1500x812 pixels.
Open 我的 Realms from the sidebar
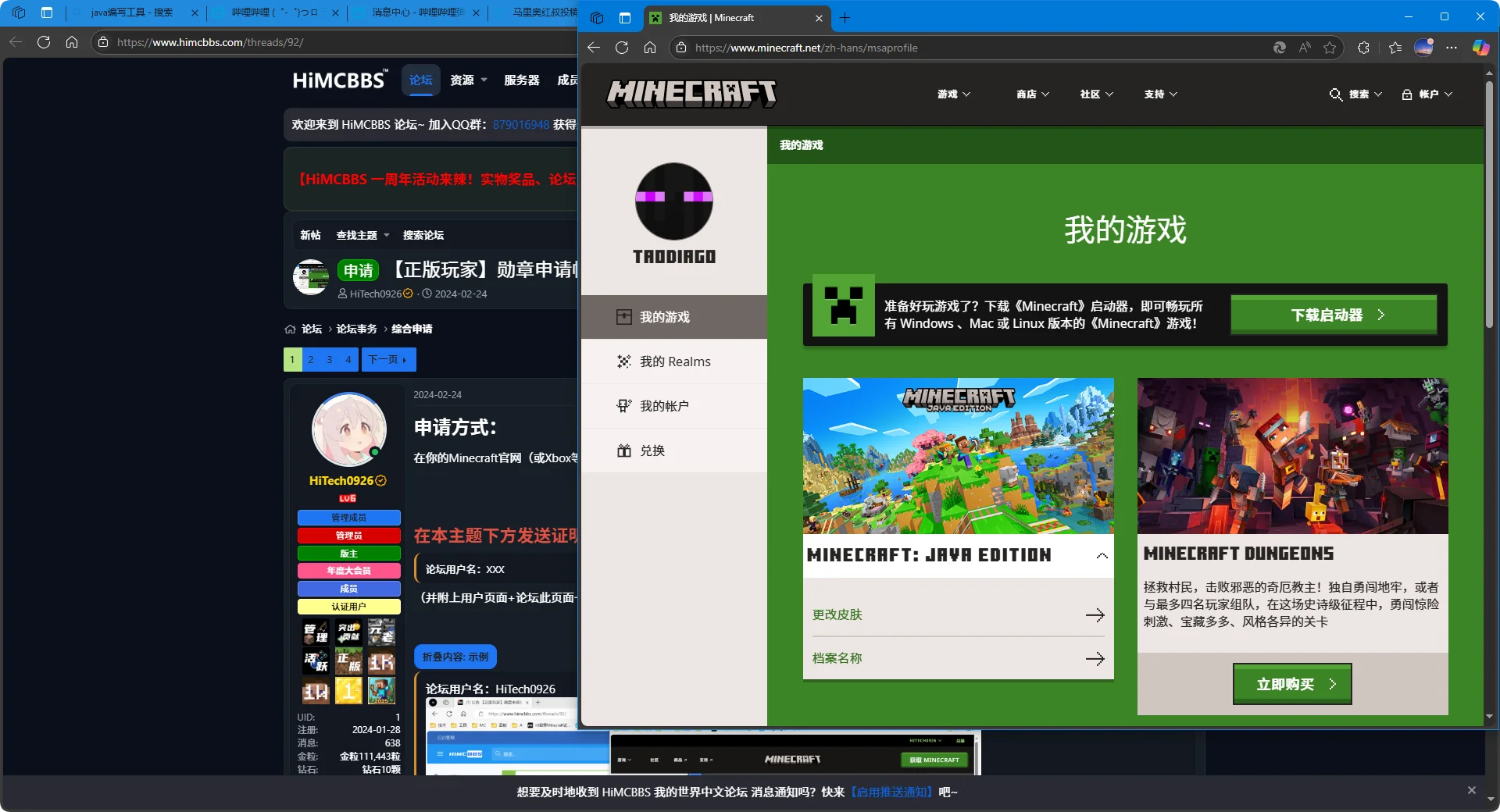pyautogui.click(x=673, y=361)
